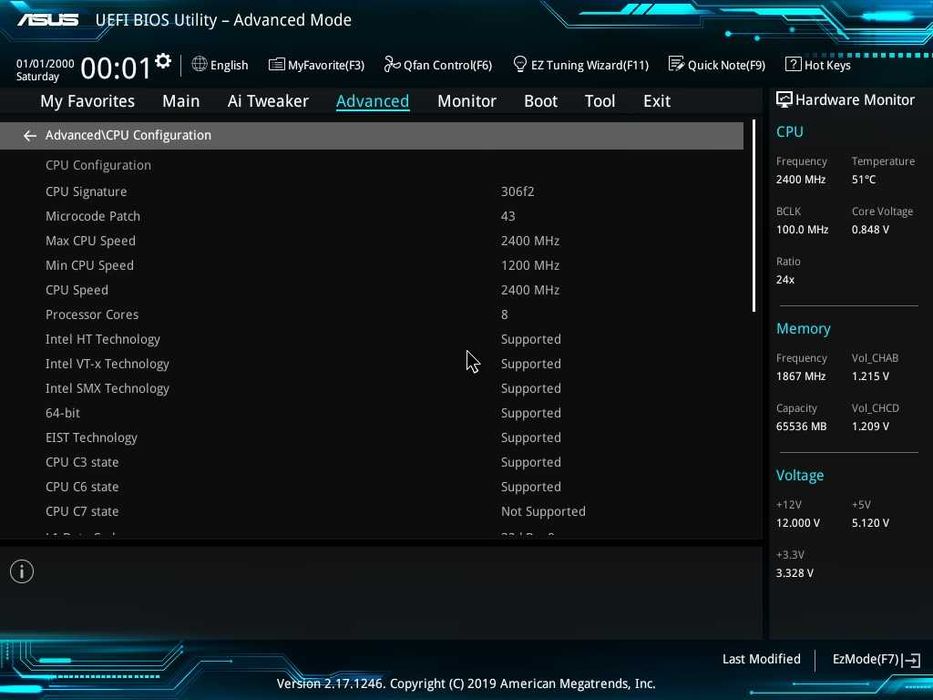The height and width of the screenshot is (700, 933).
Task: Click the Quick Note notepad icon
Action: pos(676,64)
